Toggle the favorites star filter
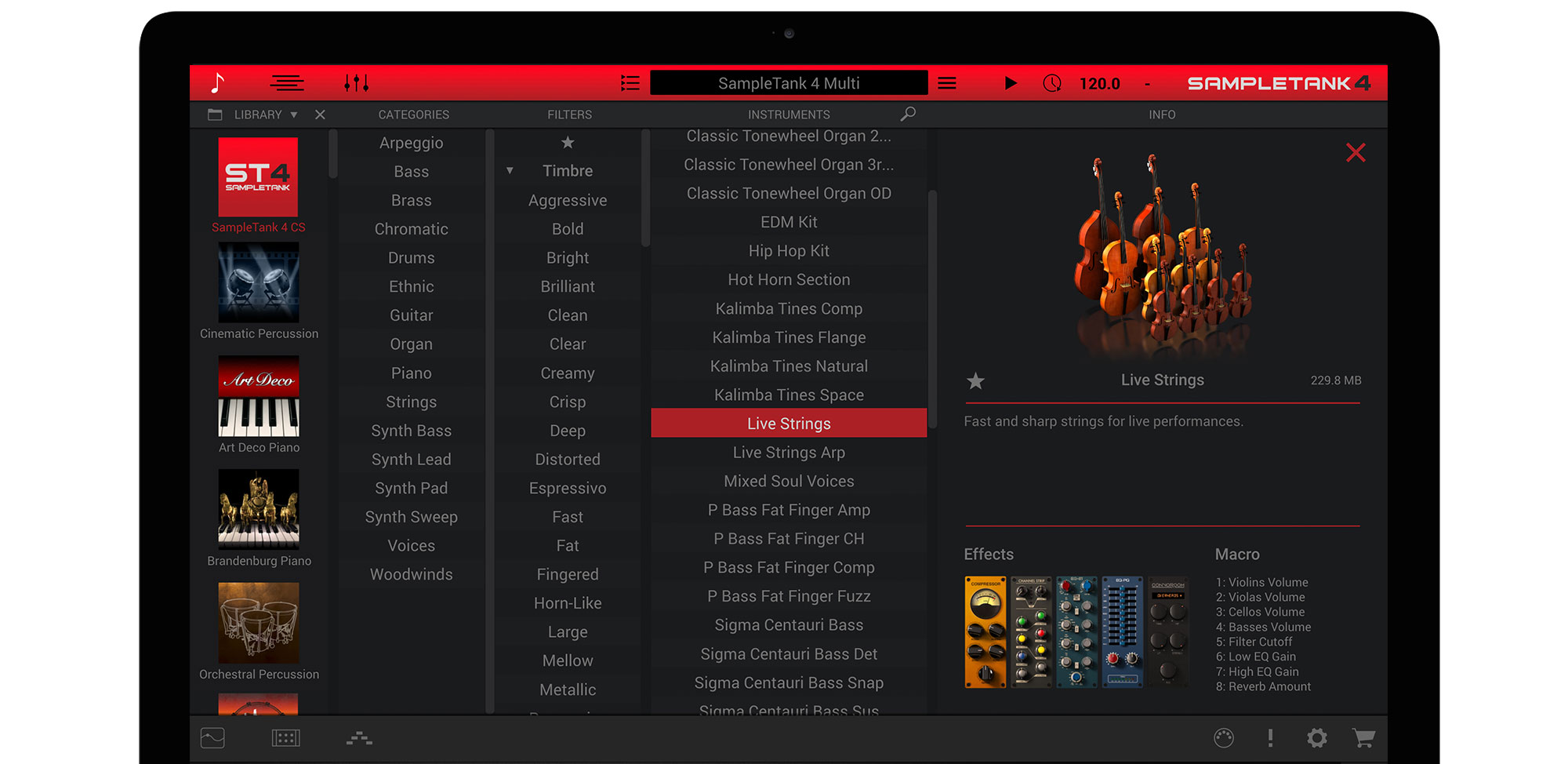The height and width of the screenshot is (764, 1568). [568, 143]
